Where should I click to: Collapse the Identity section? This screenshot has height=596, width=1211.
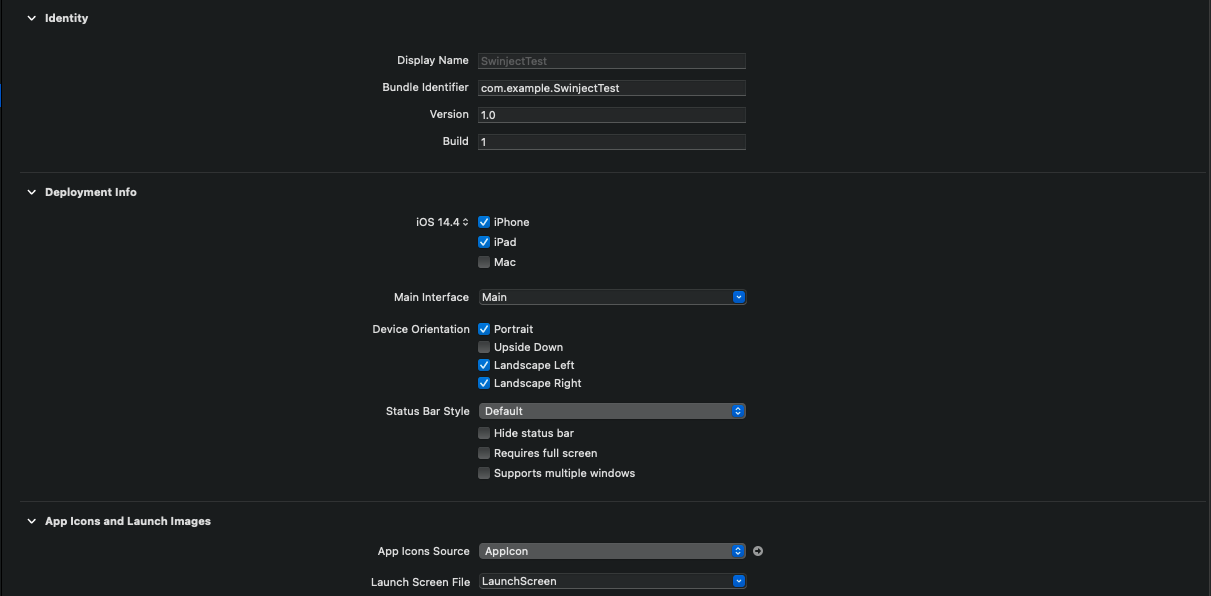pyautogui.click(x=31, y=18)
